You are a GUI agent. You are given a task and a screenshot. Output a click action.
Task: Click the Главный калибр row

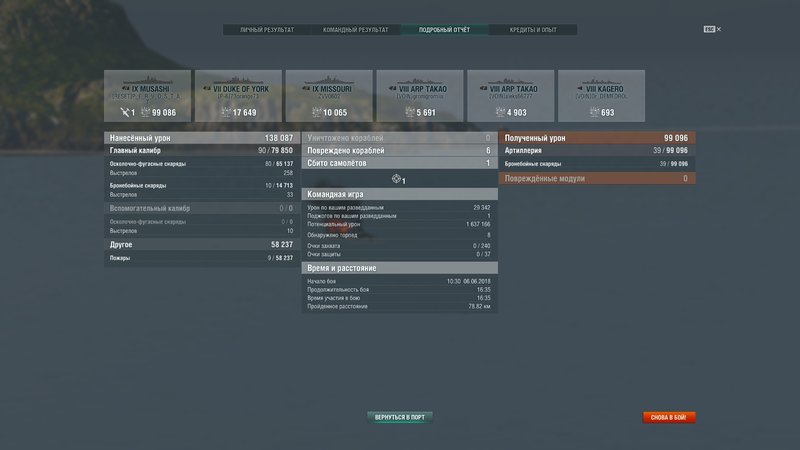pos(202,151)
